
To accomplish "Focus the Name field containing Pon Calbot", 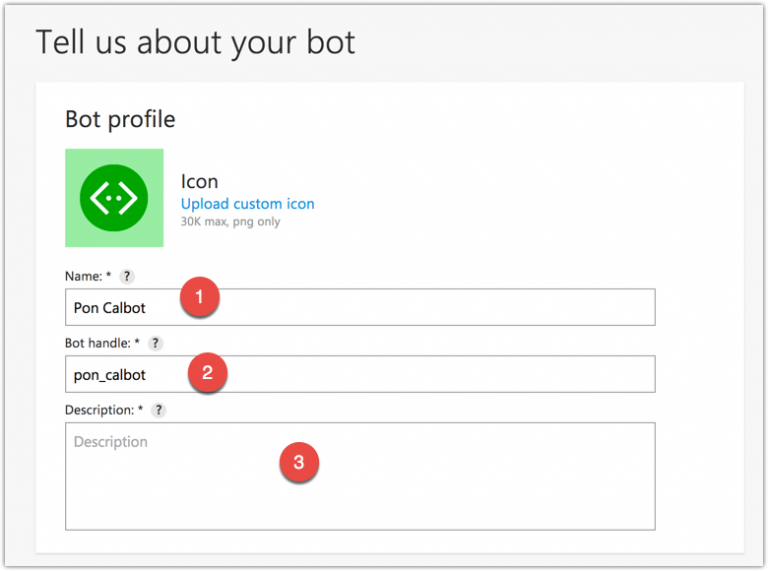I will click(x=360, y=307).
